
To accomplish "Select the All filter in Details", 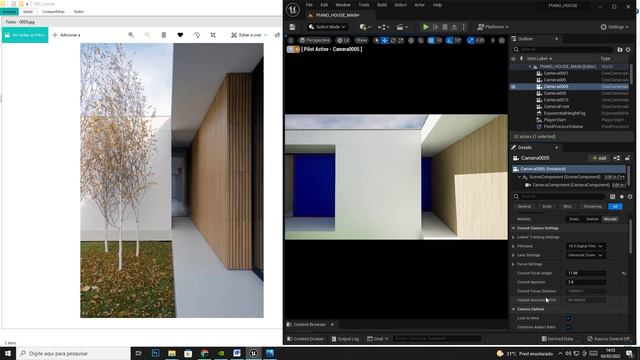I will [615, 207].
